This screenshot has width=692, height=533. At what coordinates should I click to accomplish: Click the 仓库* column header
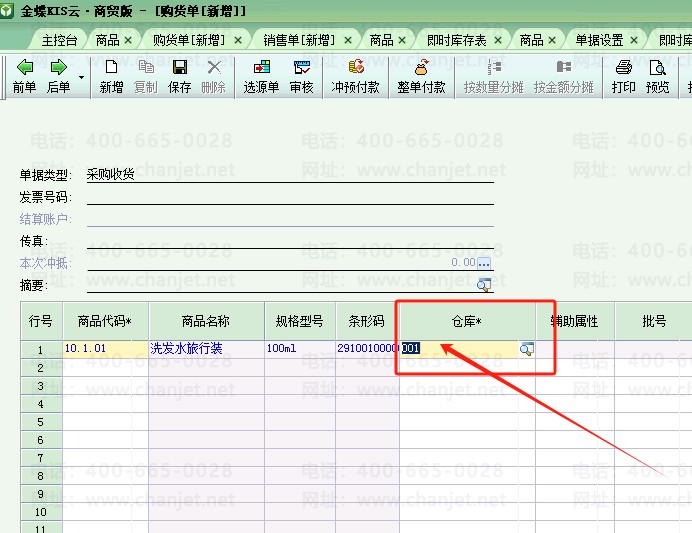click(x=467, y=321)
